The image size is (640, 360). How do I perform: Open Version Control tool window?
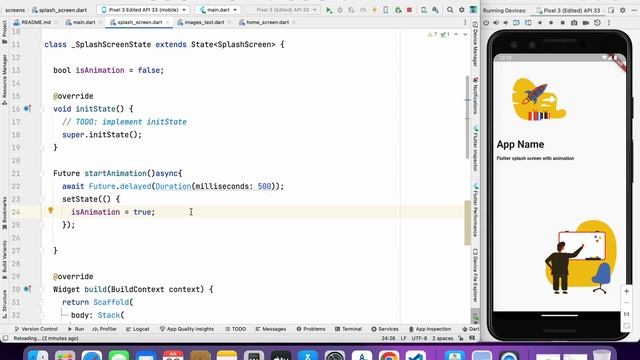tap(36, 329)
